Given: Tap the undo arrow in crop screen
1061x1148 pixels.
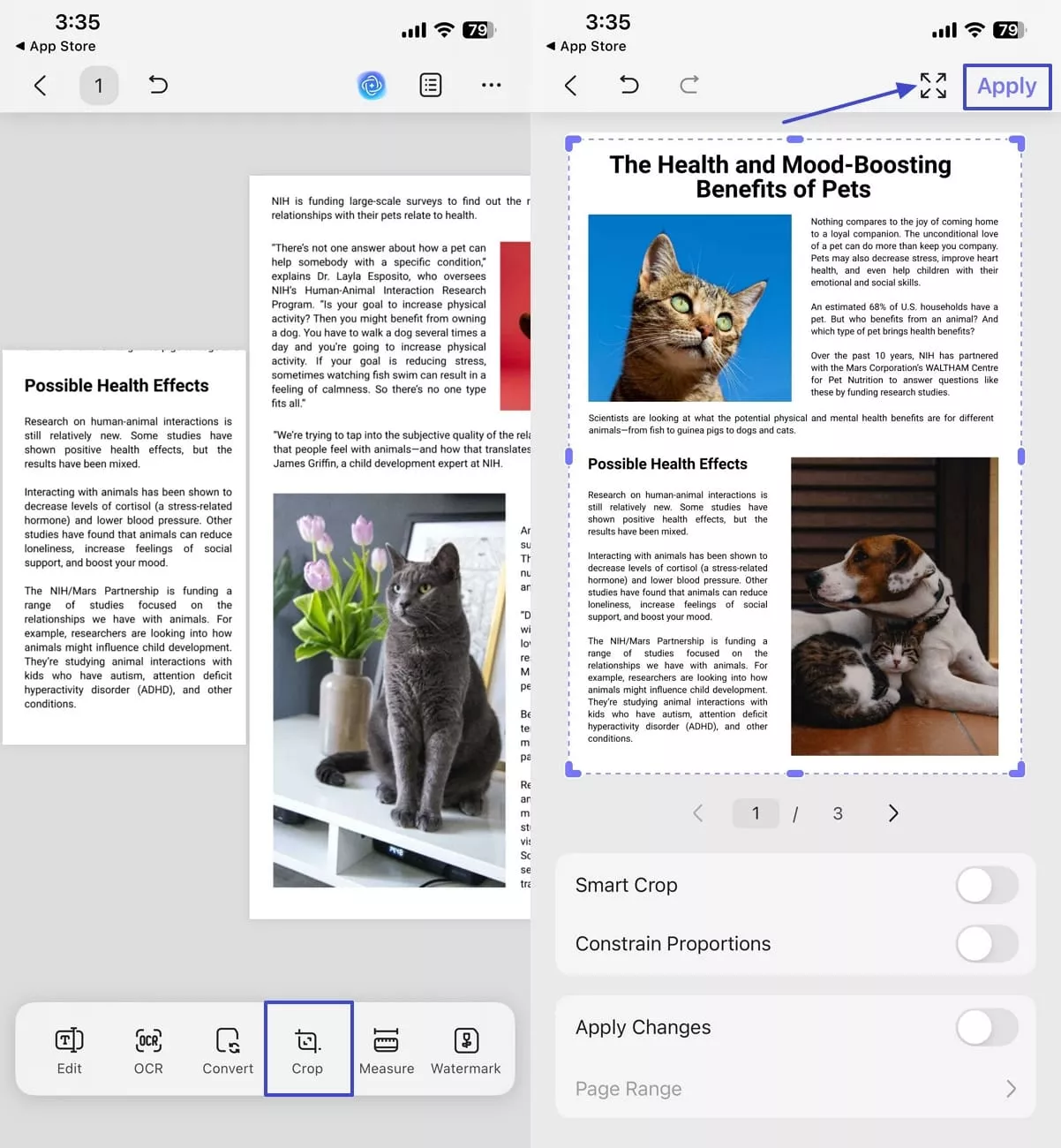Looking at the screenshot, I should (x=629, y=85).
